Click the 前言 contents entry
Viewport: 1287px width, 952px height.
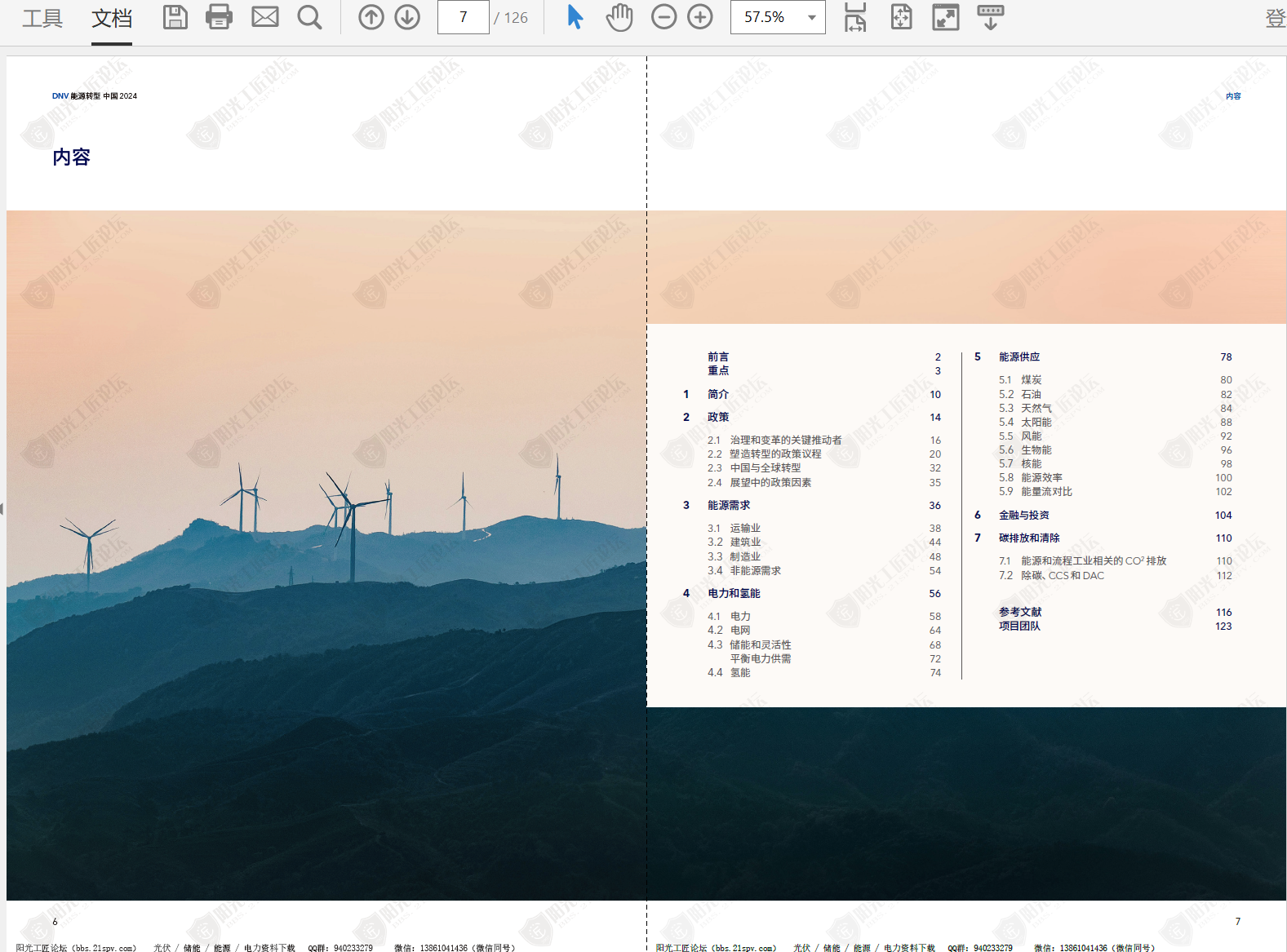[718, 356]
